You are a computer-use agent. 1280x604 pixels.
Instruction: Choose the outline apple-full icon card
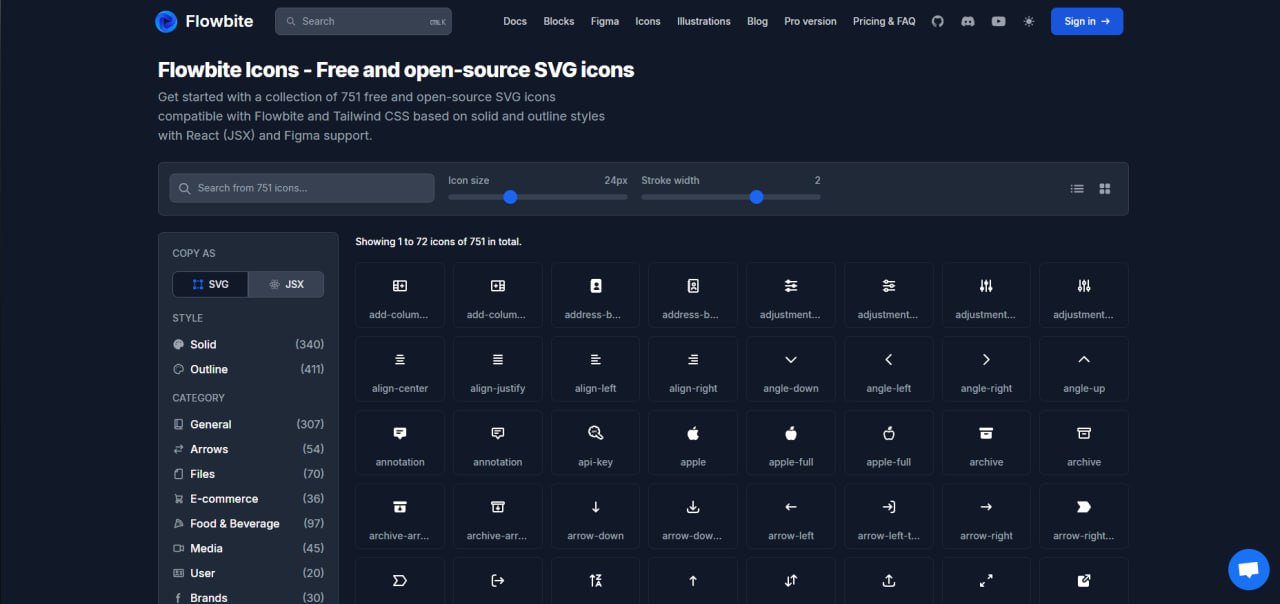(x=889, y=443)
